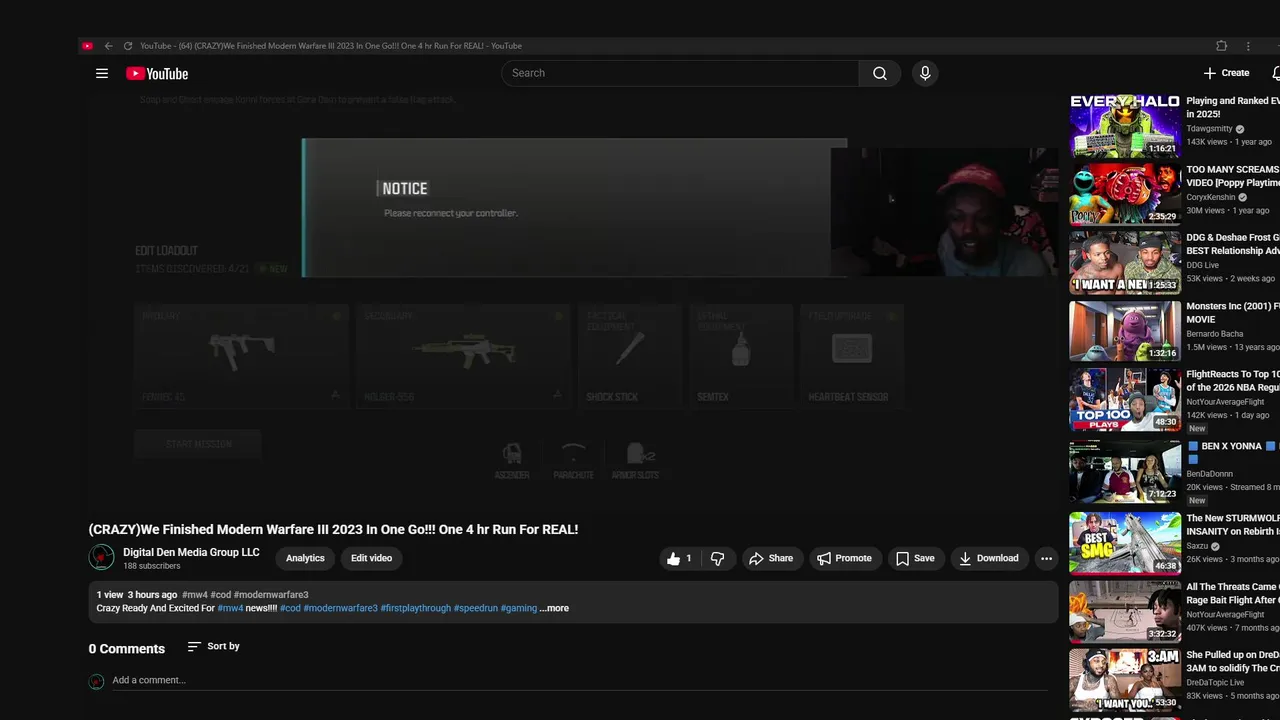Click the magnifier search button
1280x720 pixels.
pos(880,73)
